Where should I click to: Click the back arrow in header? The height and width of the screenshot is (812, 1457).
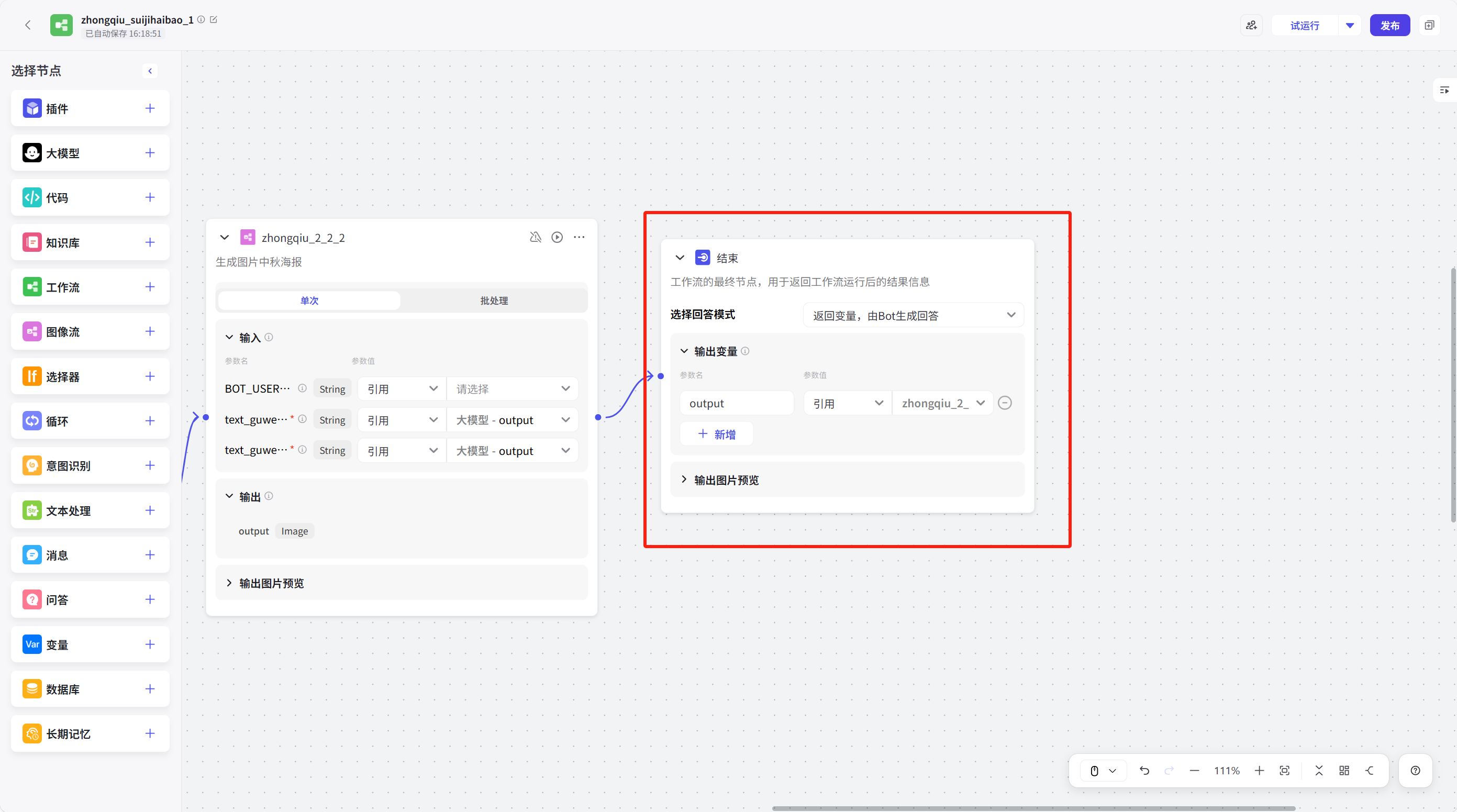28,25
